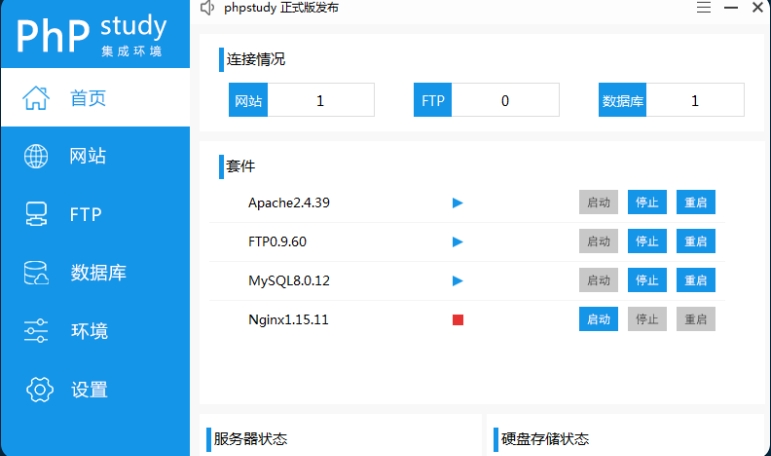Switch to the 网站 sidebar tab
The width and height of the screenshot is (771, 456).
[x=88, y=156]
